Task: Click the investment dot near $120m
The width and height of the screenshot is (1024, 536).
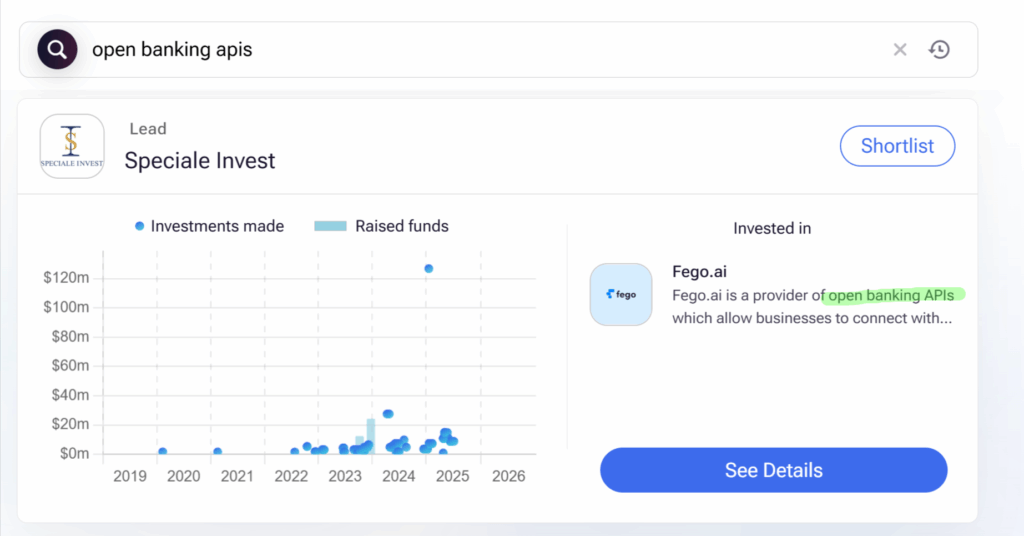Action: pos(428,268)
